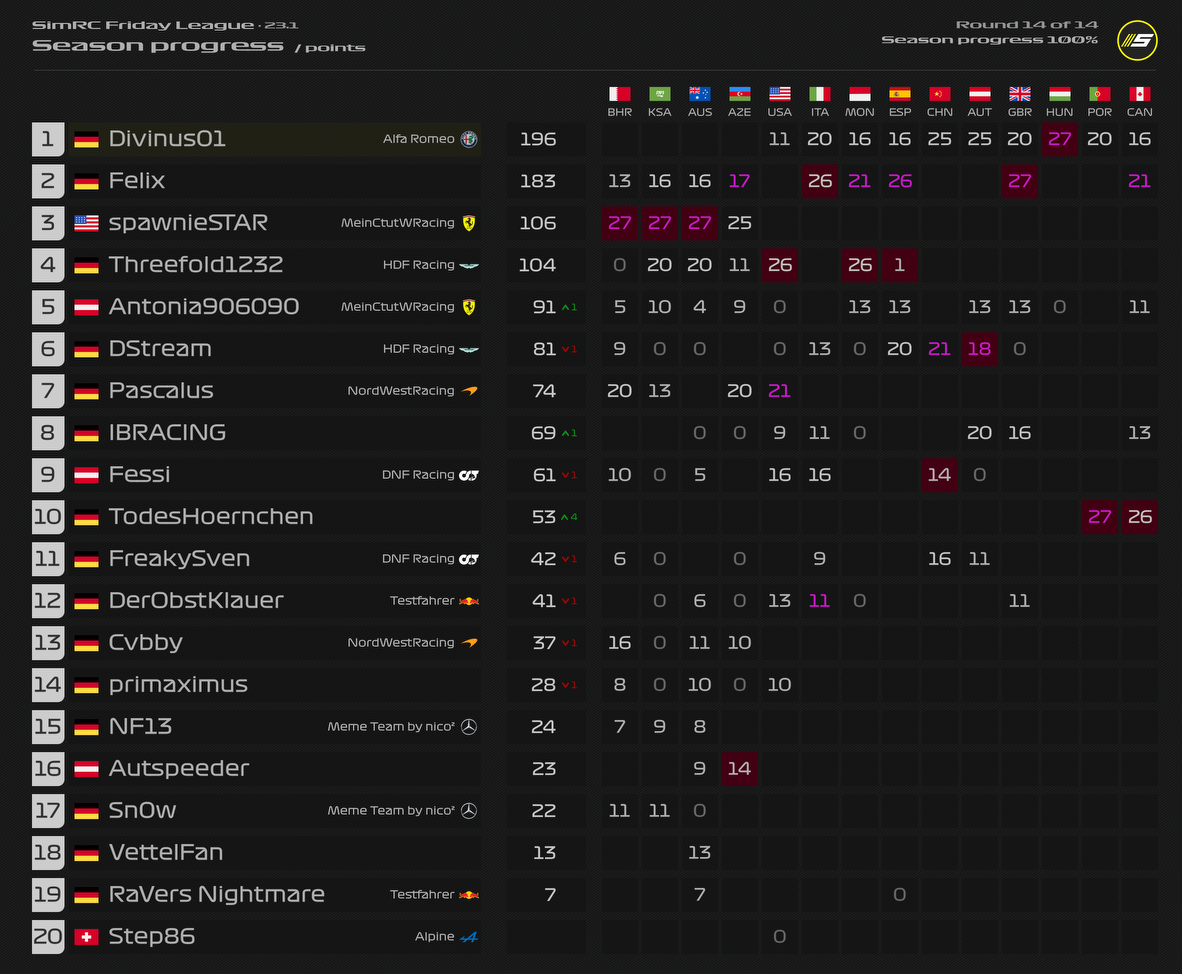Click the SimRC logo in top right
The image size is (1182, 974).
(1137, 41)
